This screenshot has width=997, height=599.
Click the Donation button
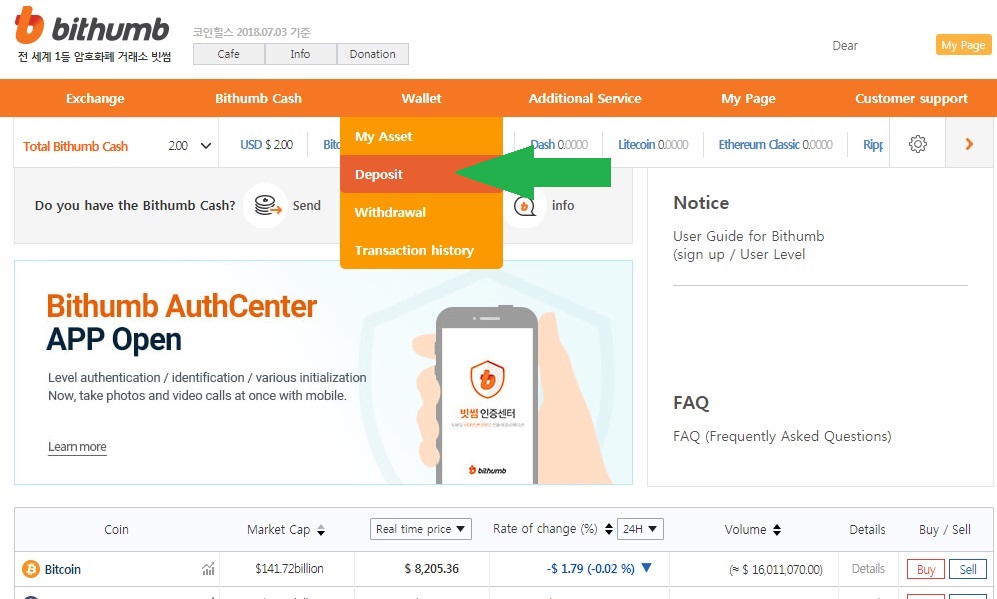tap(373, 54)
